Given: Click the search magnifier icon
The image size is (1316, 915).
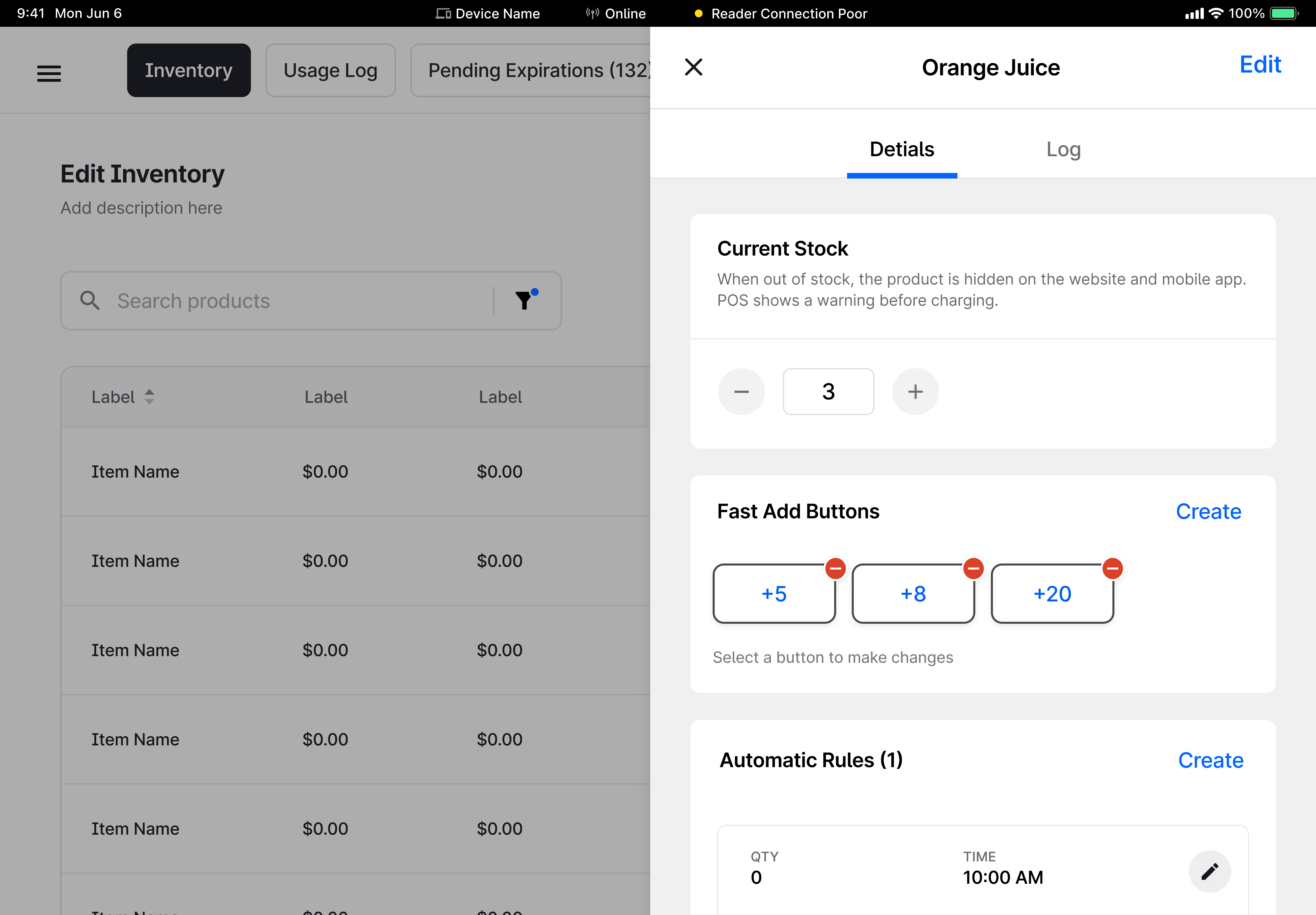Looking at the screenshot, I should tap(90, 300).
